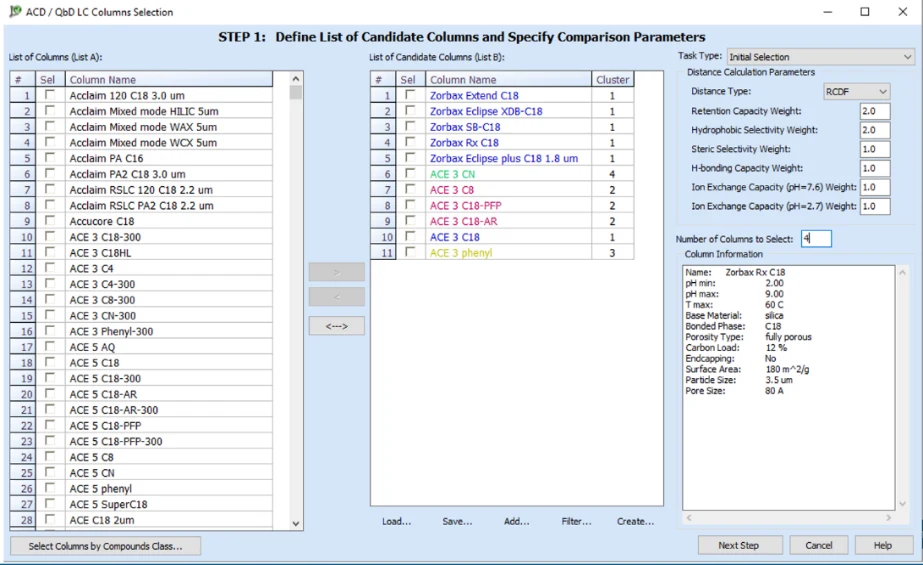This screenshot has width=923, height=565.
Task: Tick the checkbox for ACE 3 CN candidate
Action: pyautogui.click(x=410, y=173)
